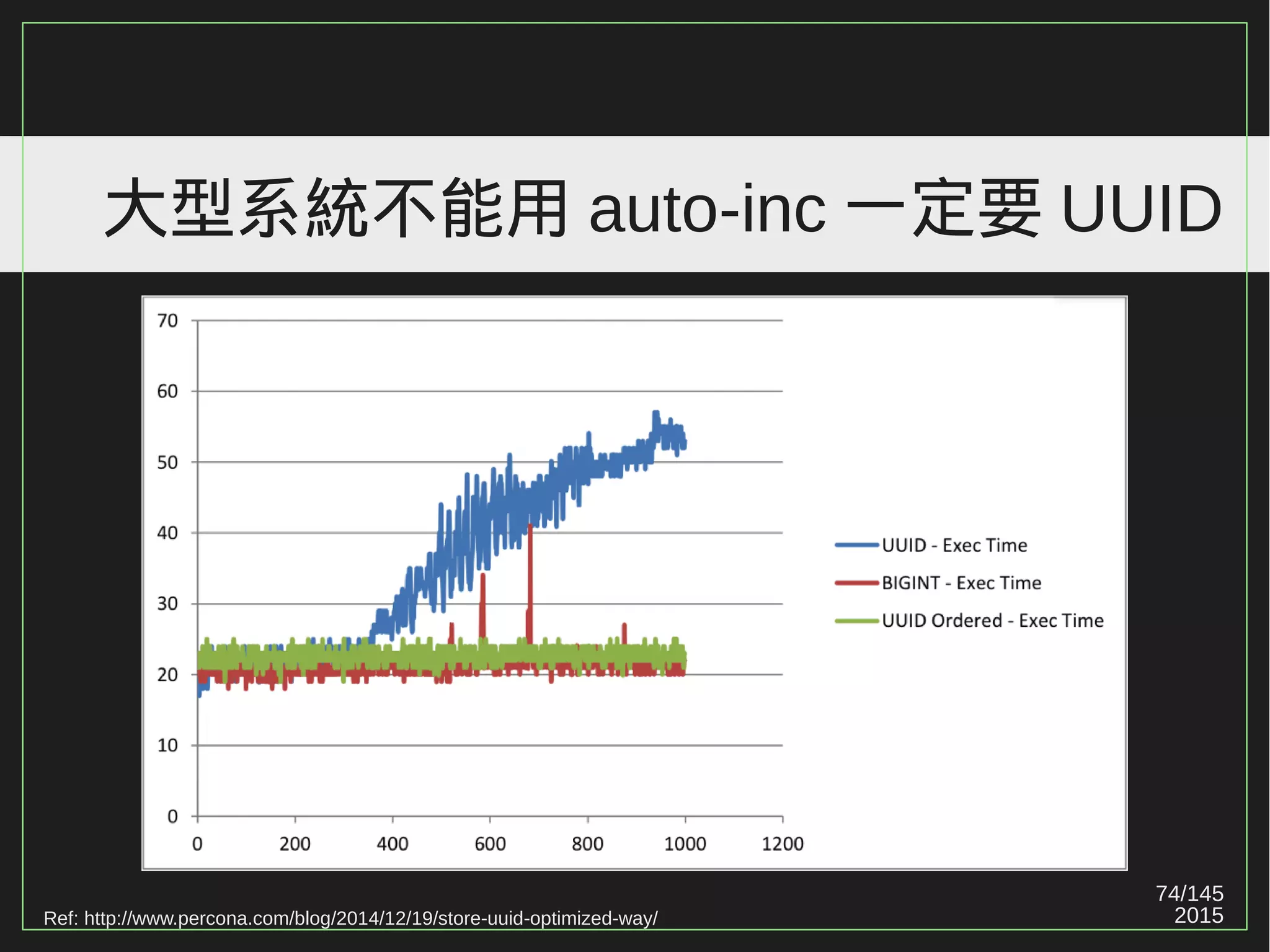The width and height of the screenshot is (1270, 952).
Task: Click the red BIGINT legend line swatch
Action: click(x=857, y=583)
